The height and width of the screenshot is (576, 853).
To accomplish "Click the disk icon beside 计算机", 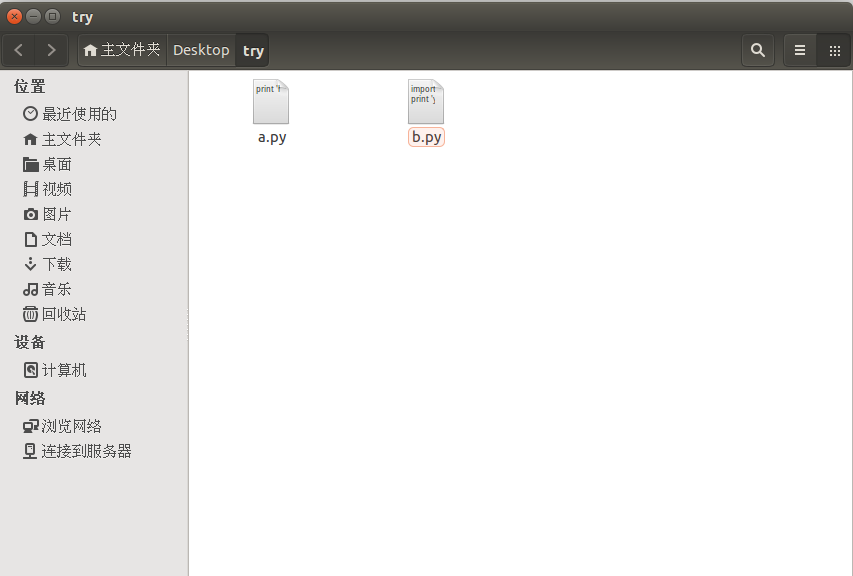I will pyautogui.click(x=30, y=370).
